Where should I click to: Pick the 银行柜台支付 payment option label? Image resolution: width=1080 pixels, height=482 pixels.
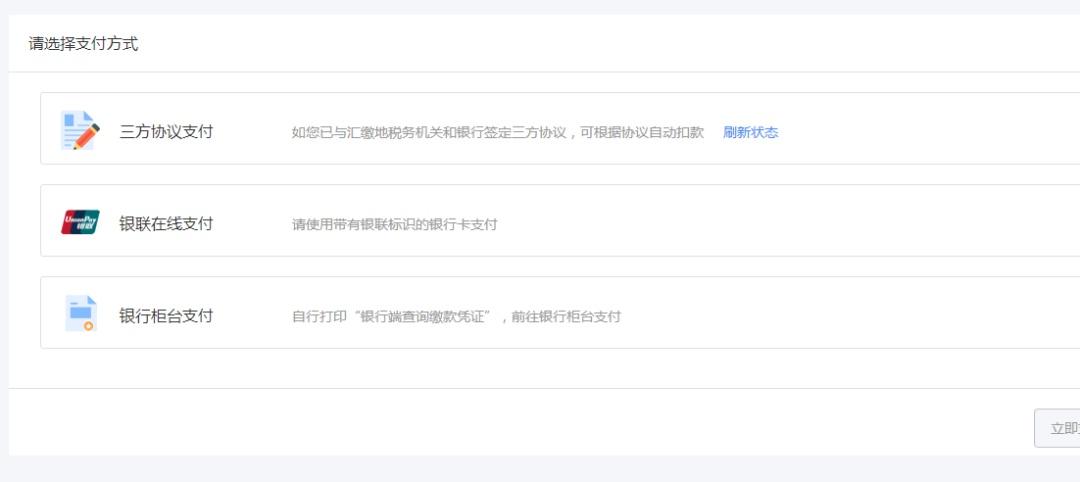click(x=166, y=316)
